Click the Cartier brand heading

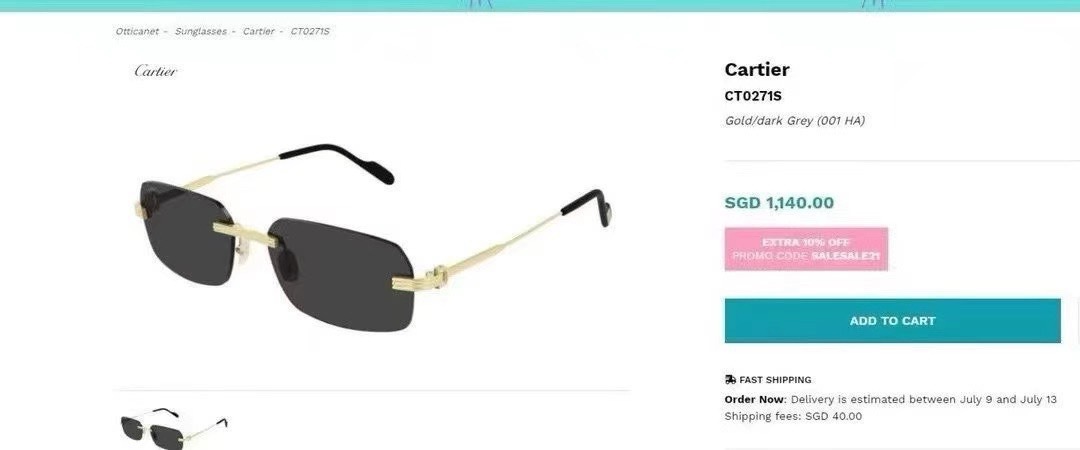[757, 70]
